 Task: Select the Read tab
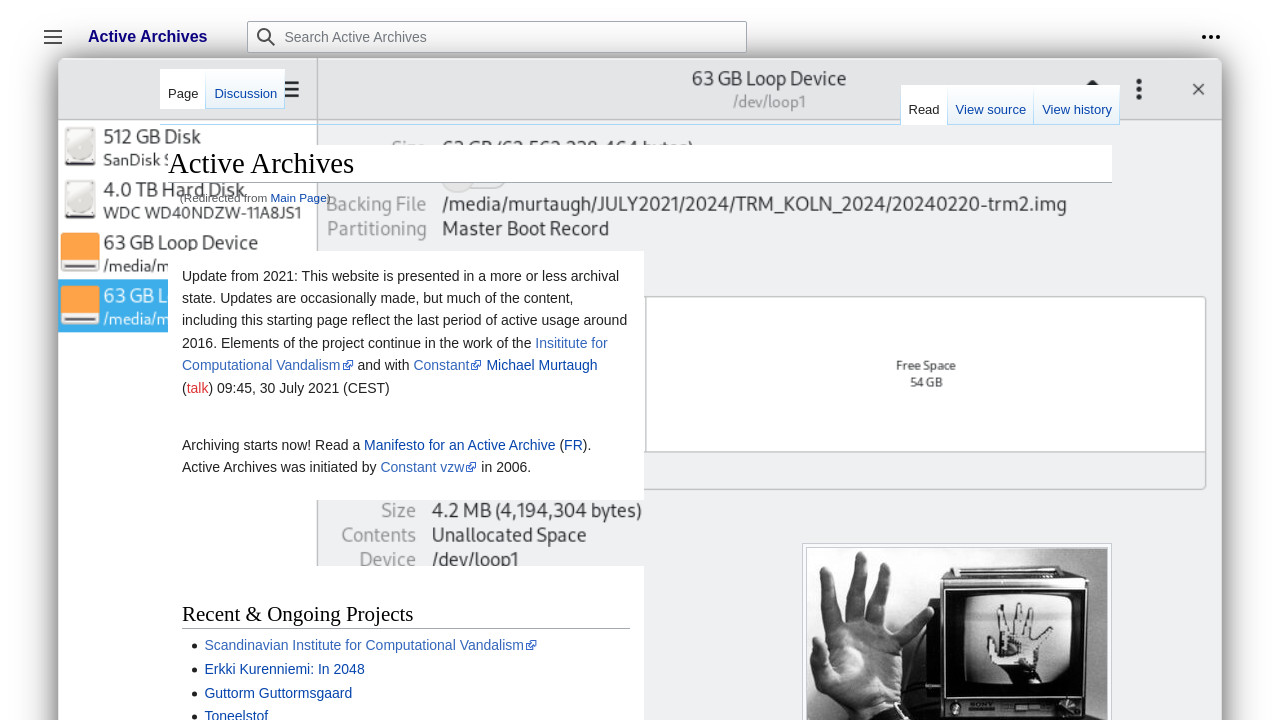click(923, 110)
